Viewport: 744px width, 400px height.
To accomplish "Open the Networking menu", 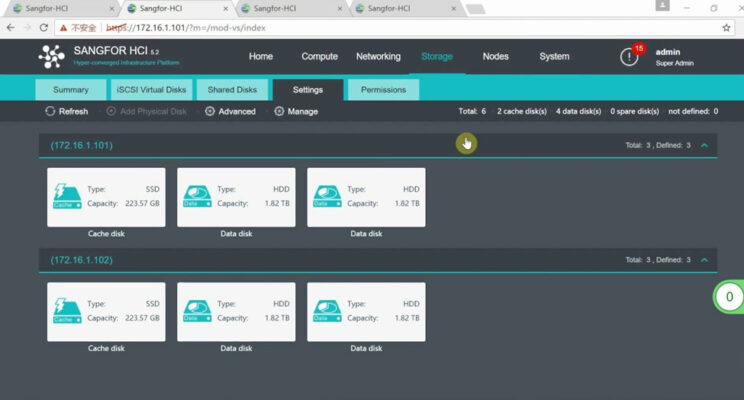I will tap(378, 56).
